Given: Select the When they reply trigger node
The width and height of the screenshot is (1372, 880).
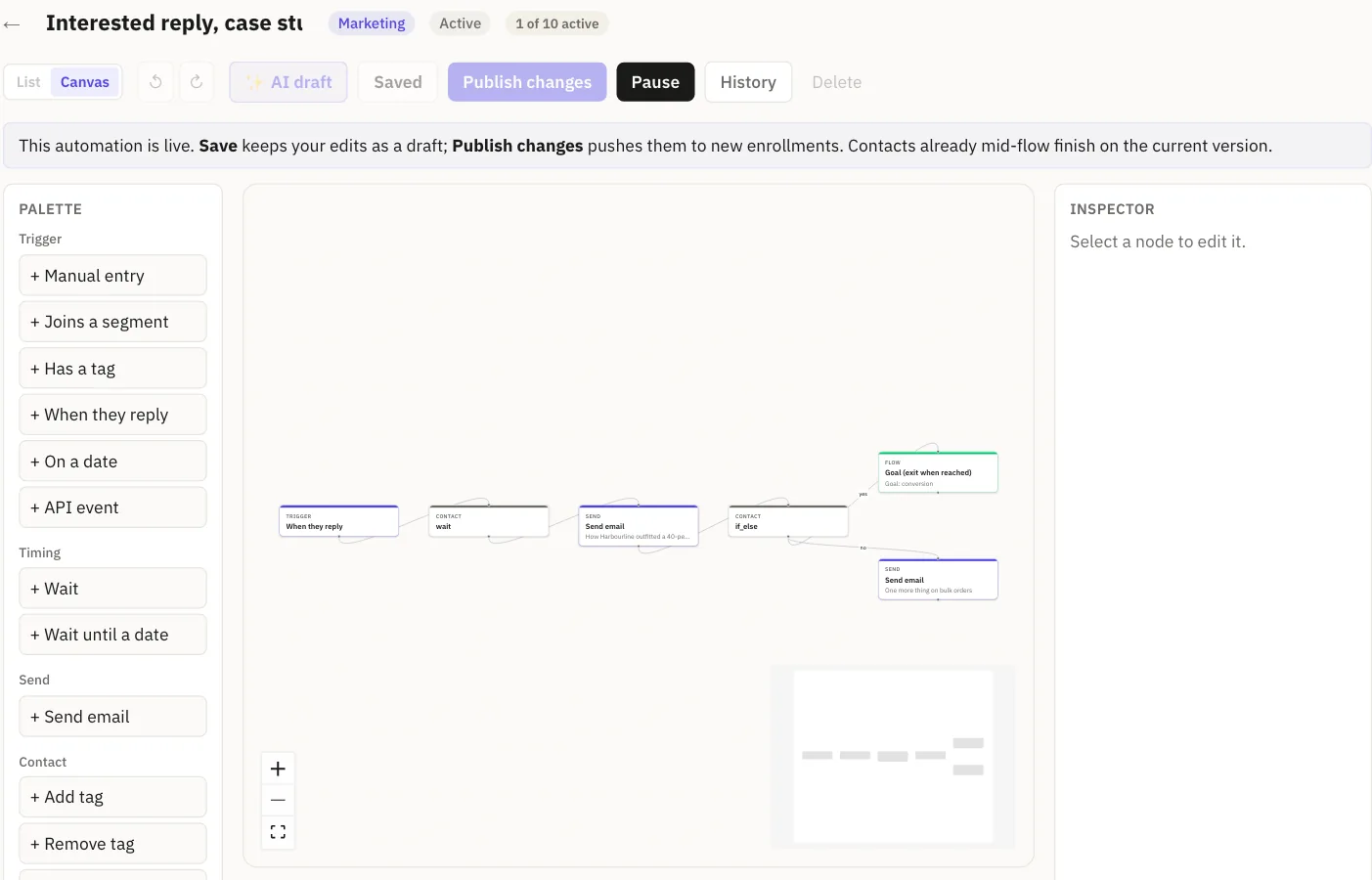Looking at the screenshot, I should click(338, 521).
